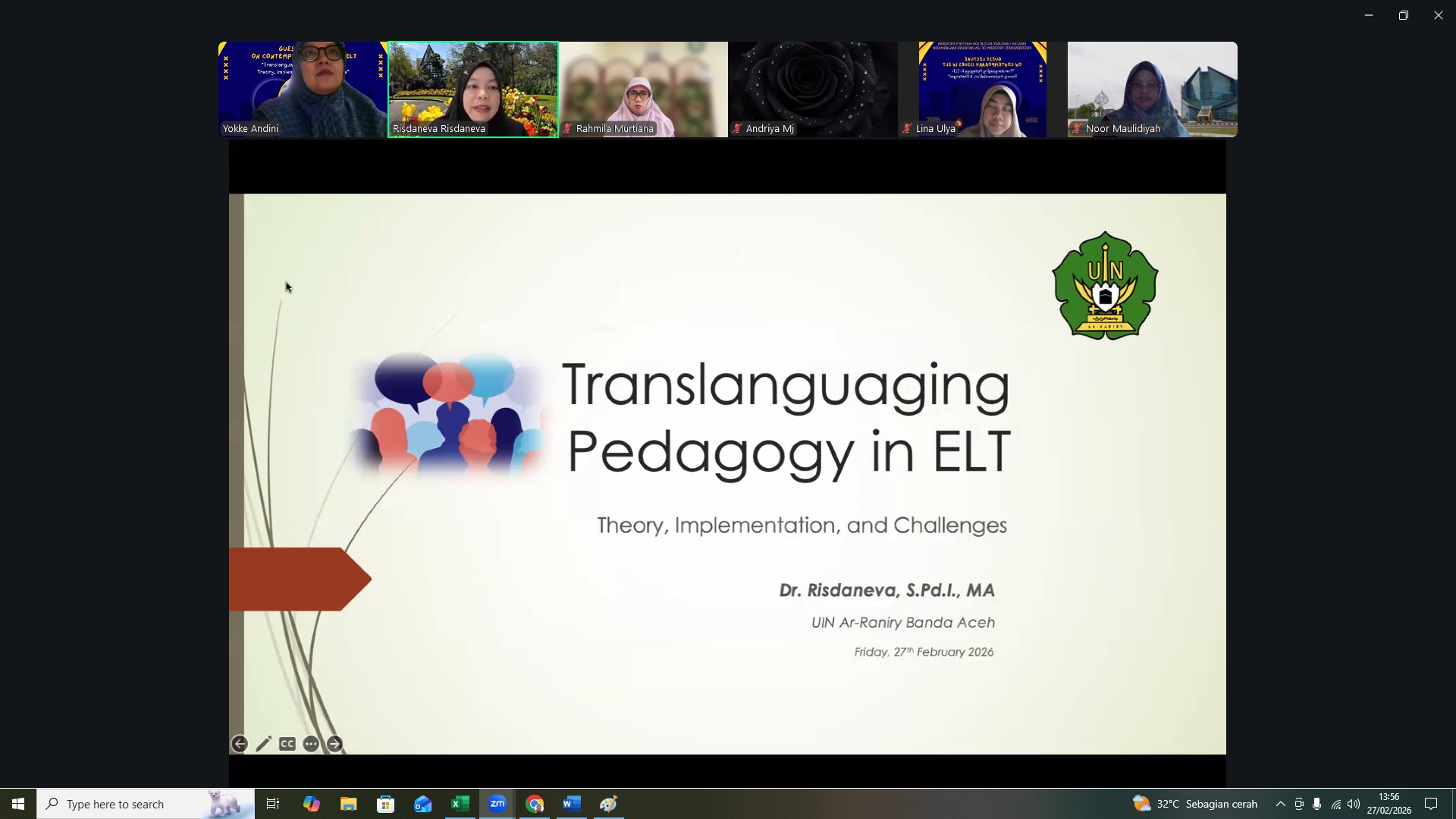The height and width of the screenshot is (819, 1456).
Task: Click presenter name "Dr. Risdaneva, S.Pd.I., MA"
Action: 886,590
